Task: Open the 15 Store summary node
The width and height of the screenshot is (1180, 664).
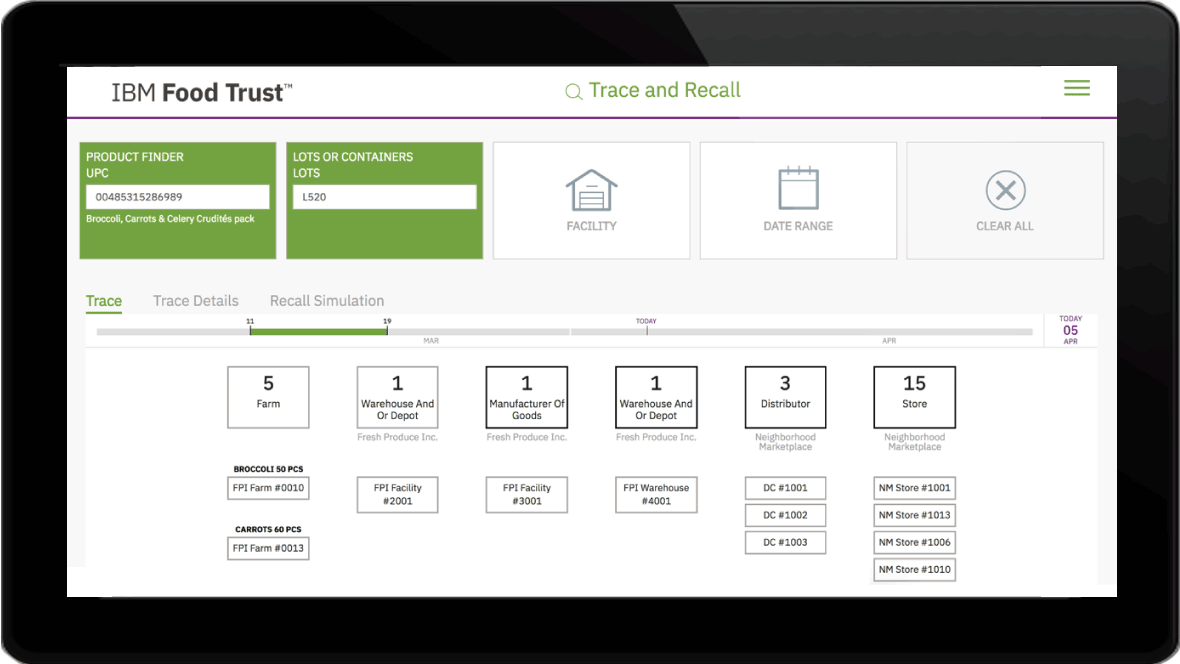Action: [914, 396]
